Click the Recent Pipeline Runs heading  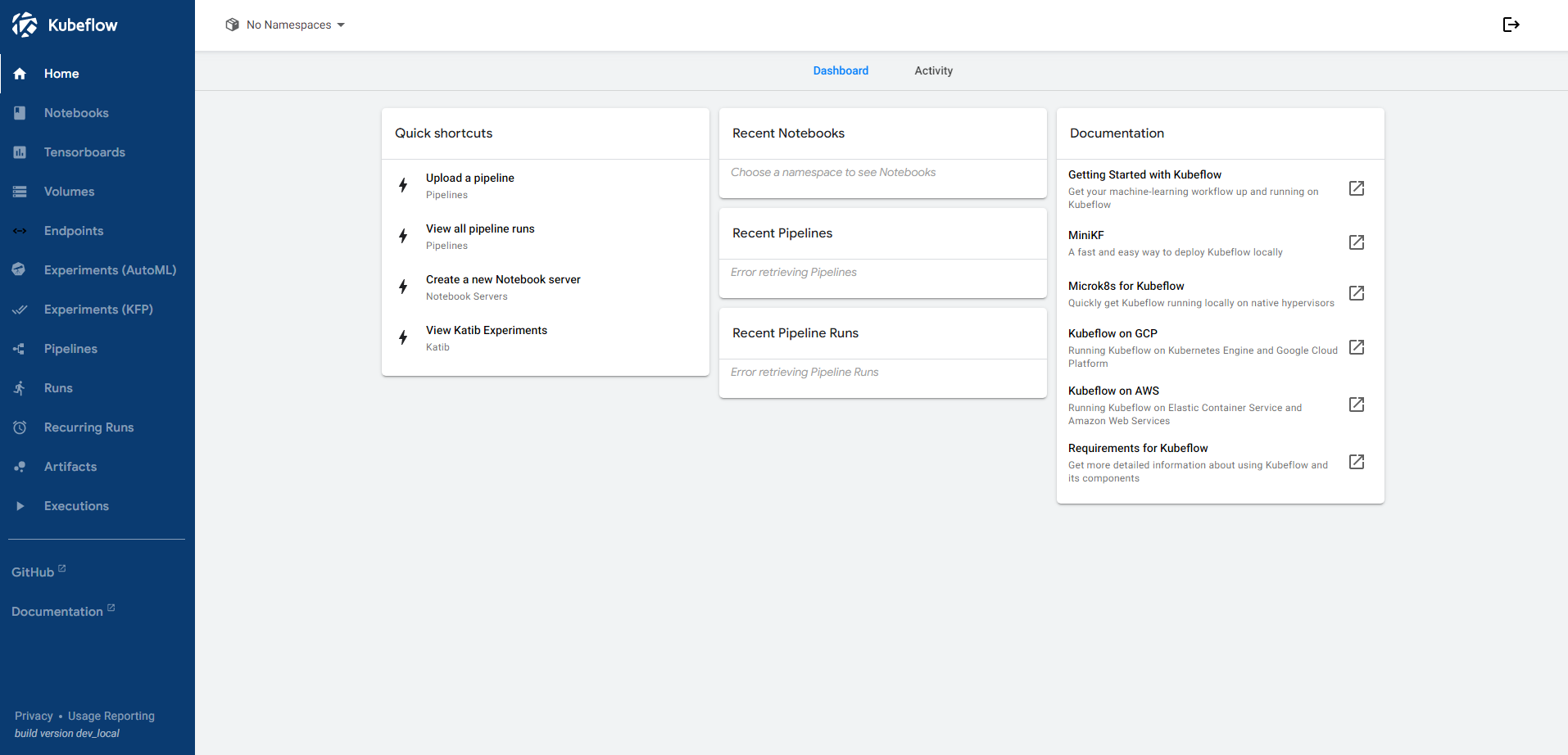(795, 333)
